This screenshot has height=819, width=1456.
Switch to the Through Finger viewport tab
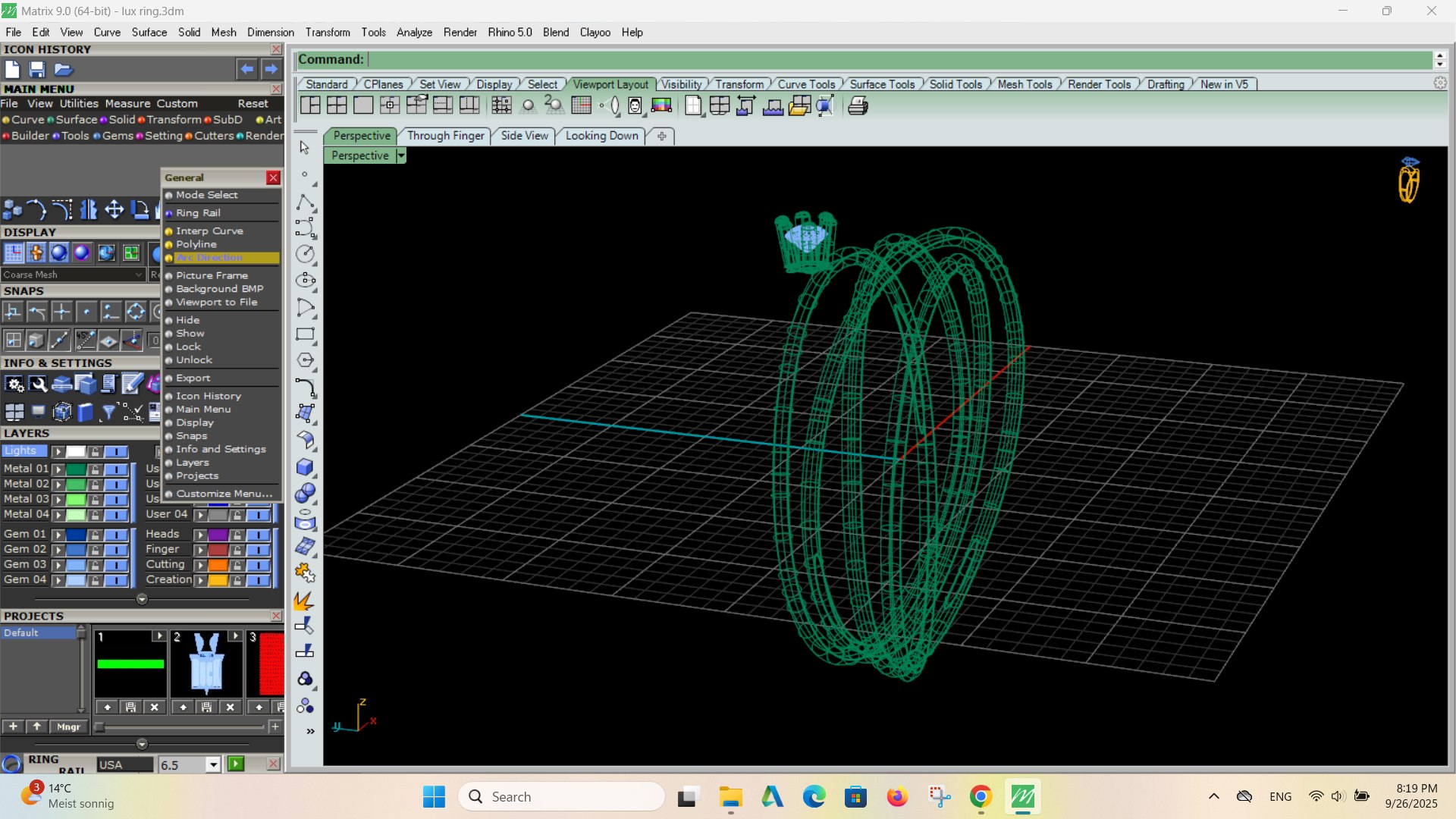(x=445, y=136)
